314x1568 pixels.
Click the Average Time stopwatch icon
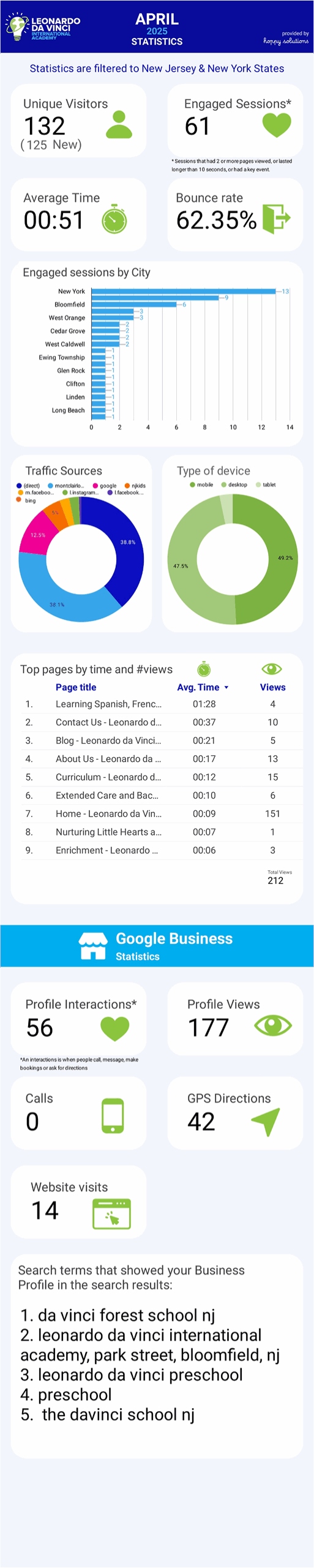point(114,219)
